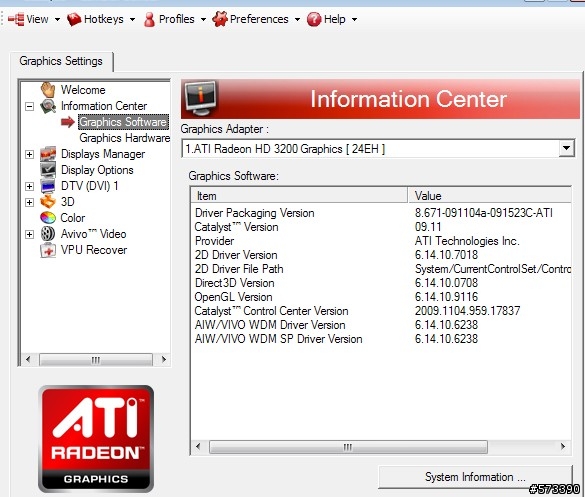Click the value 2009.1104.959.17837

(x=467, y=311)
